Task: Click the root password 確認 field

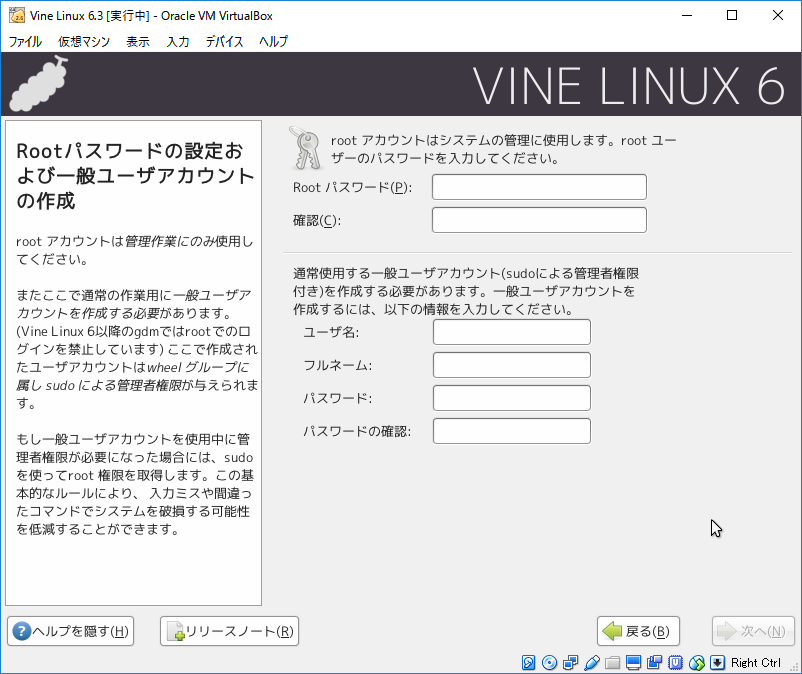Action: click(539, 220)
